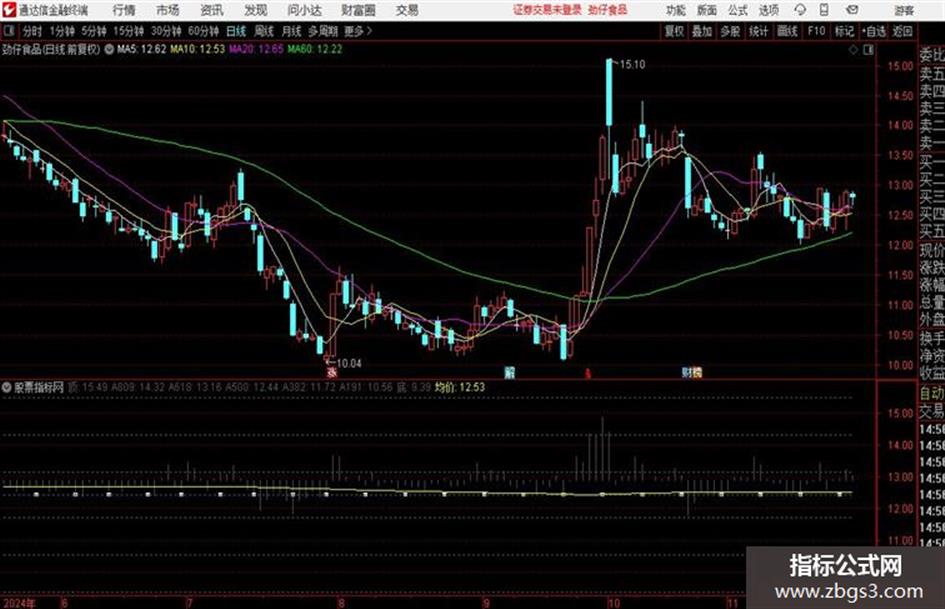Image resolution: width=945 pixels, height=609 pixels.
Task: Click the 证券交易未登录 status link
Action: tap(547, 10)
